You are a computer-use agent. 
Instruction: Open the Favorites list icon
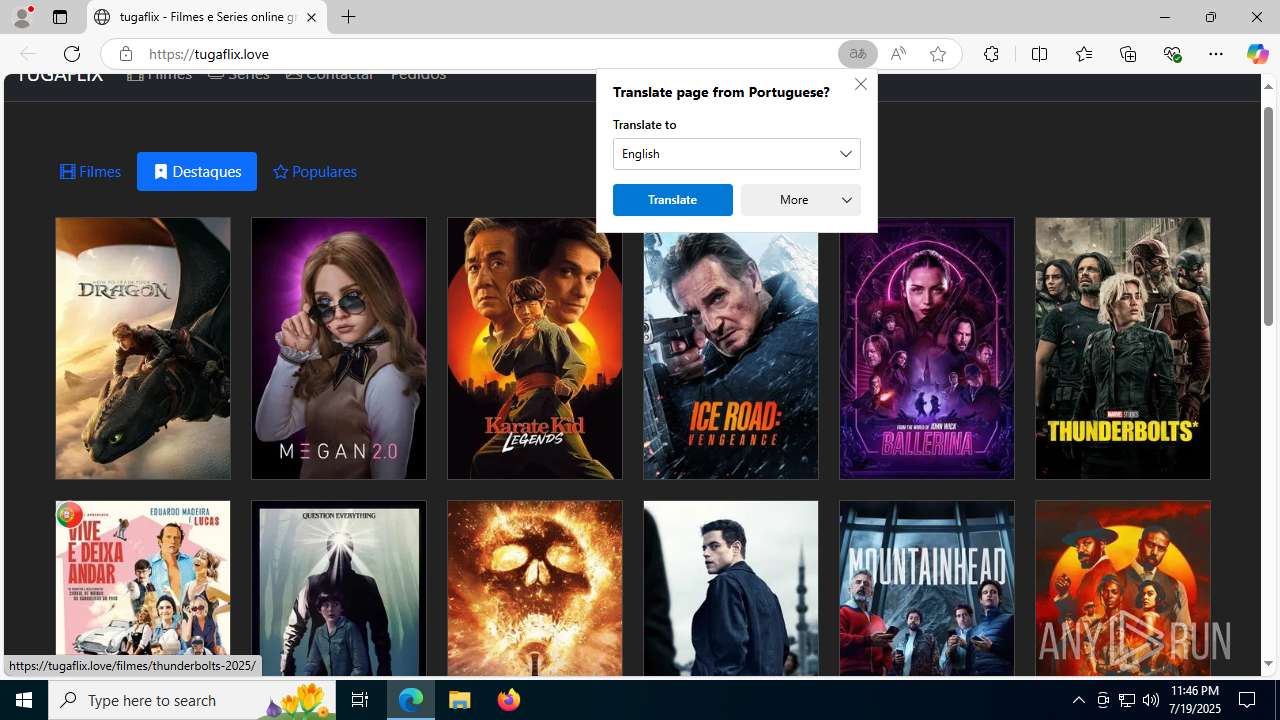pyautogui.click(x=1084, y=54)
